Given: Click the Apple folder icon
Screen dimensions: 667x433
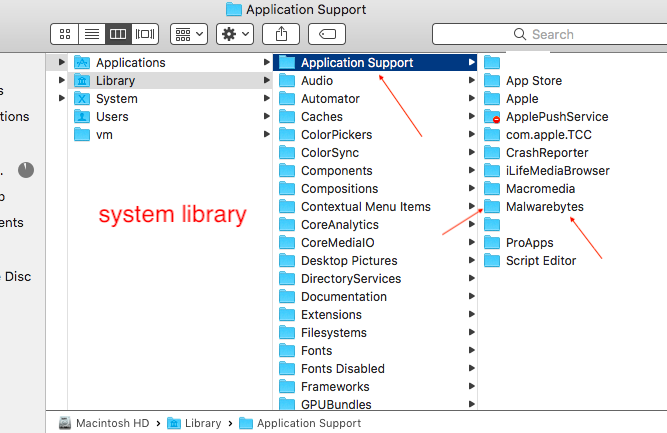Looking at the screenshot, I should click(x=492, y=99).
